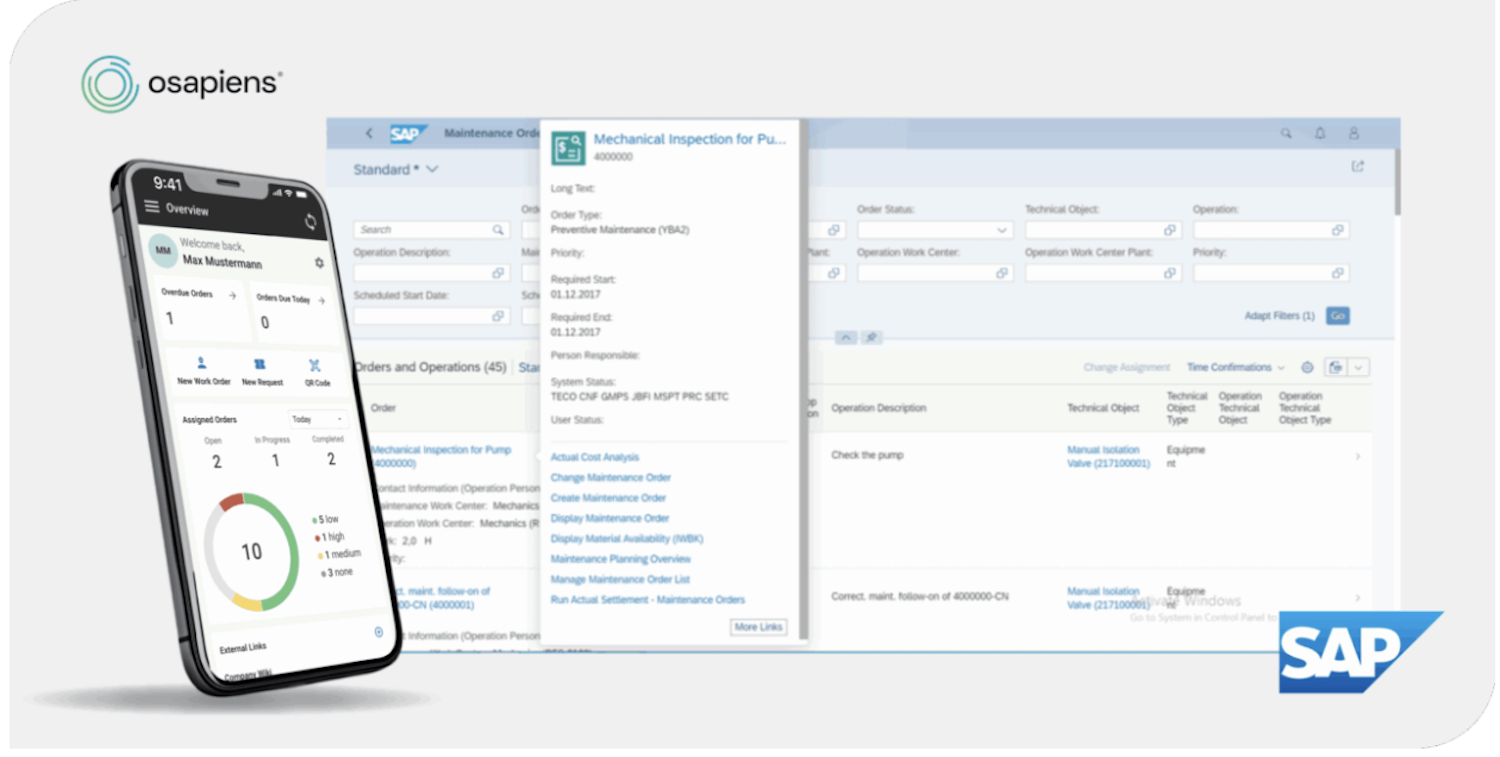Viewport: 1500px width, 757px height.
Task: Open the Actual Cost Analysis link
Action: (x=595, y=457)
